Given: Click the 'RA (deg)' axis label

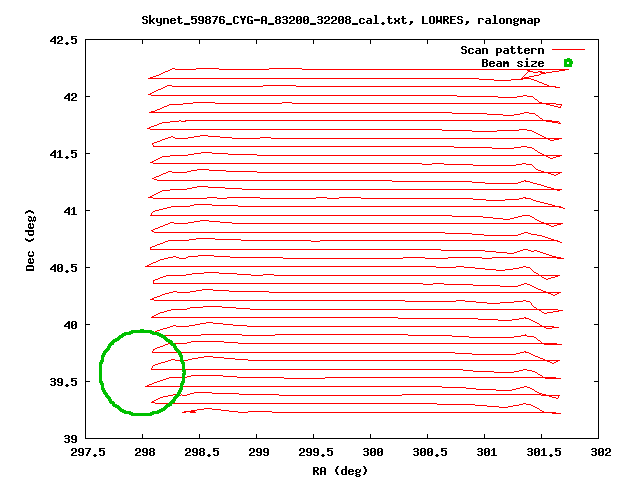Looking at the screenshot, I should [340, 471].
